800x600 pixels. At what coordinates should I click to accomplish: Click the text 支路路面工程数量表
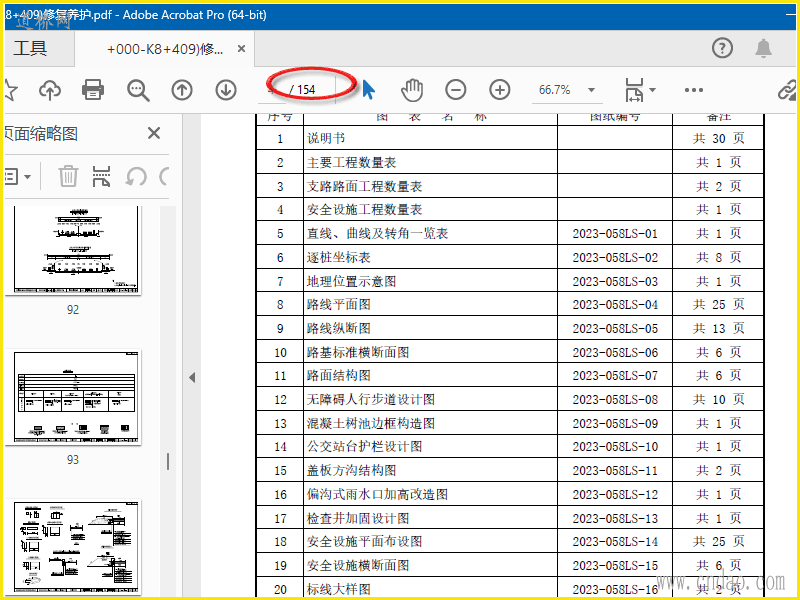coord(364,186)
